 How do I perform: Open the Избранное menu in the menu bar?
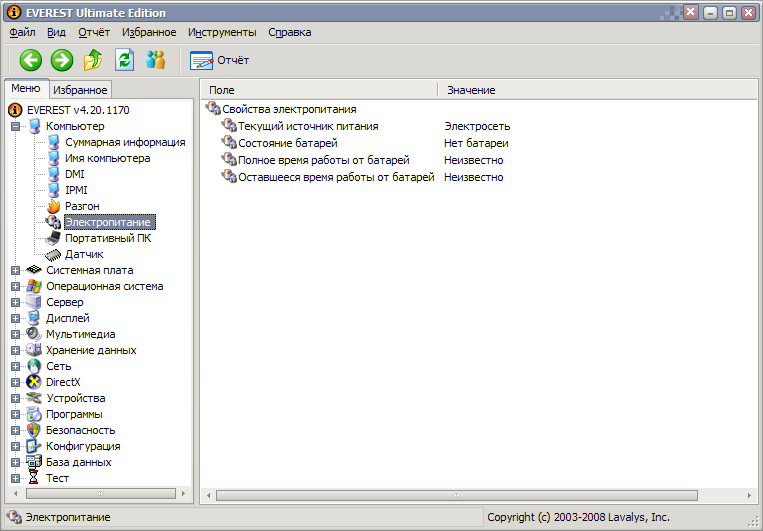point(149,32)
